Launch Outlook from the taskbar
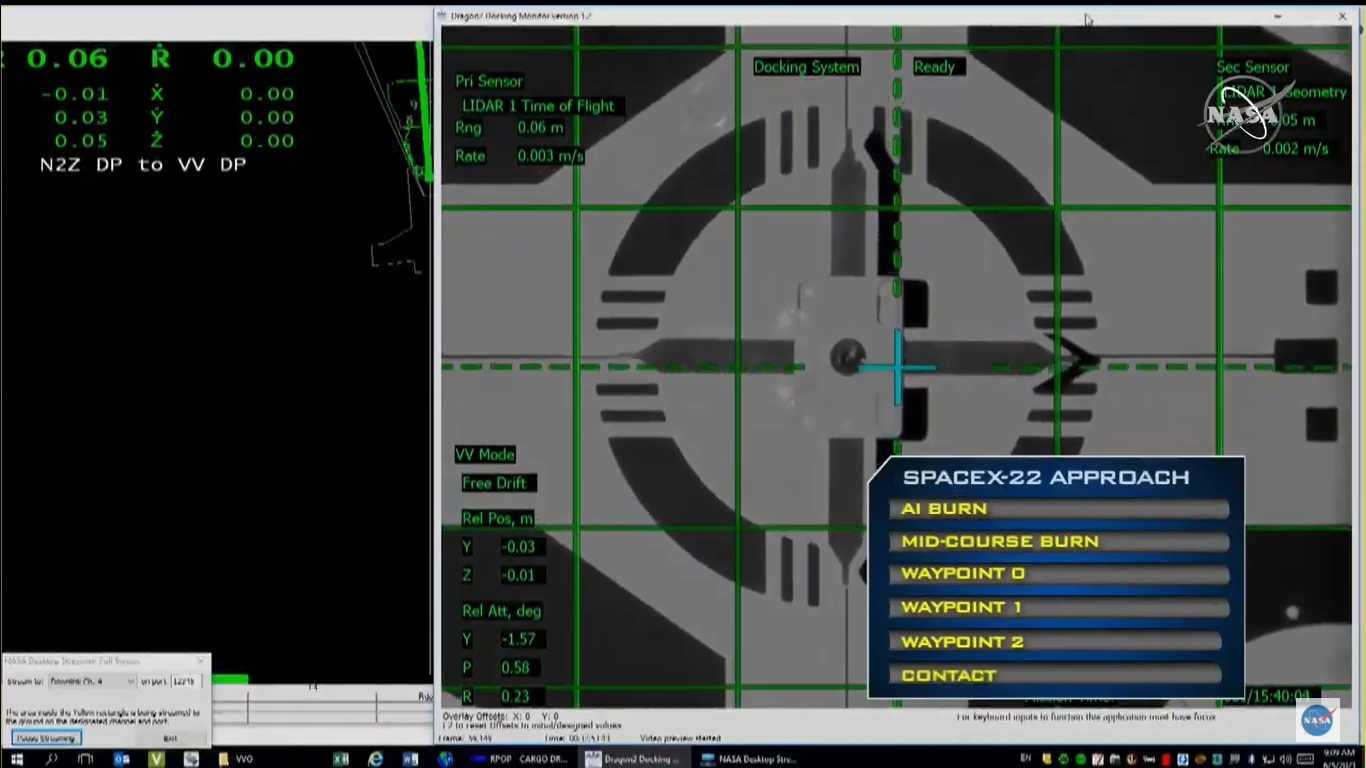Screen dimensions: 1366x768 pos(121,759)
